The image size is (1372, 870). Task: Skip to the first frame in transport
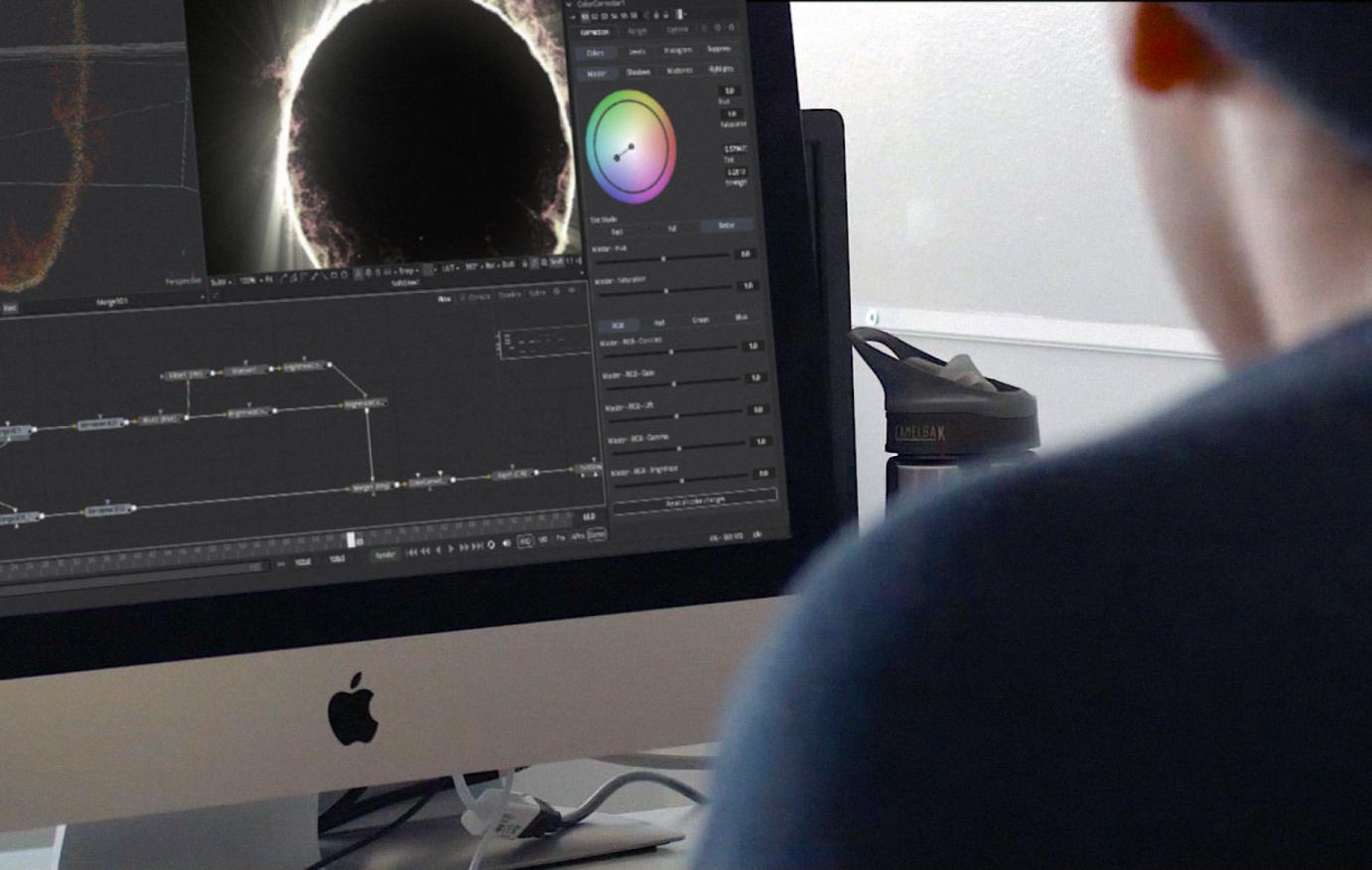412,552
